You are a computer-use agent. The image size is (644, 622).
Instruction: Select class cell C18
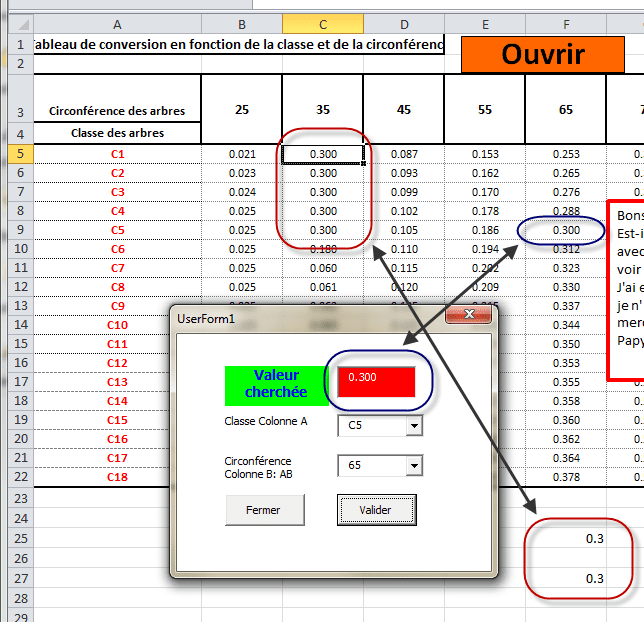coord(117,477)
